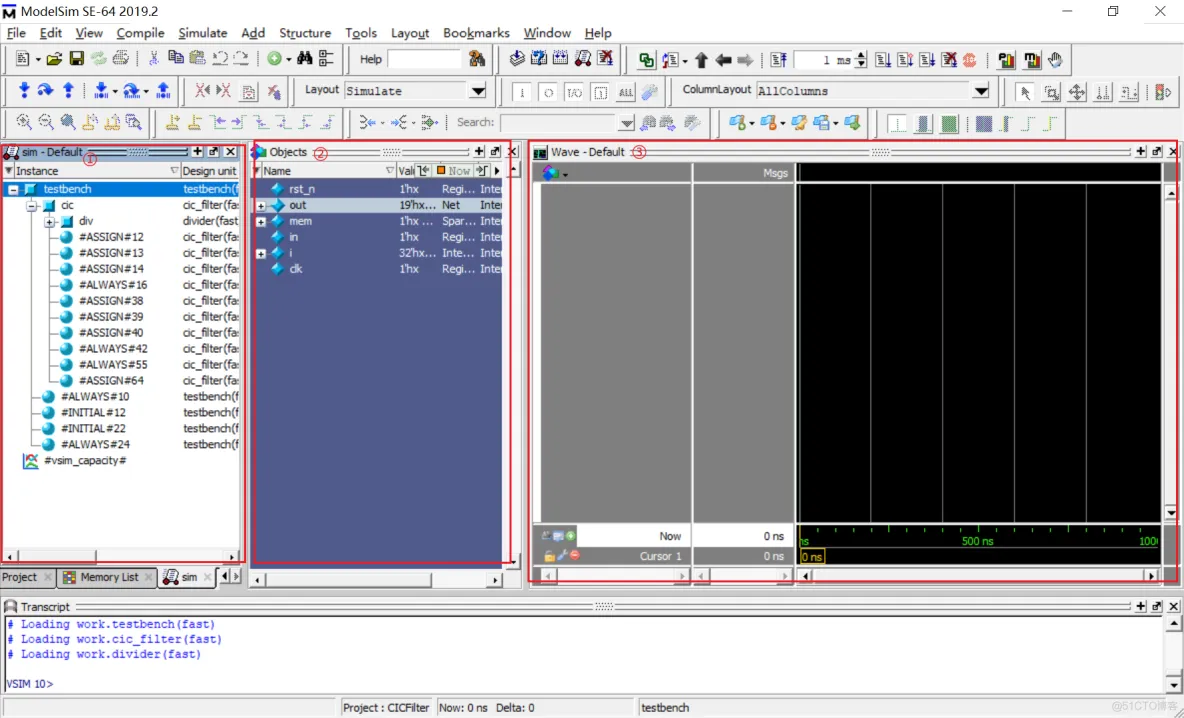Open the Structure menu
Image resolution: width=1184 pixels, height=718 pixels.
tap(305, 33)
